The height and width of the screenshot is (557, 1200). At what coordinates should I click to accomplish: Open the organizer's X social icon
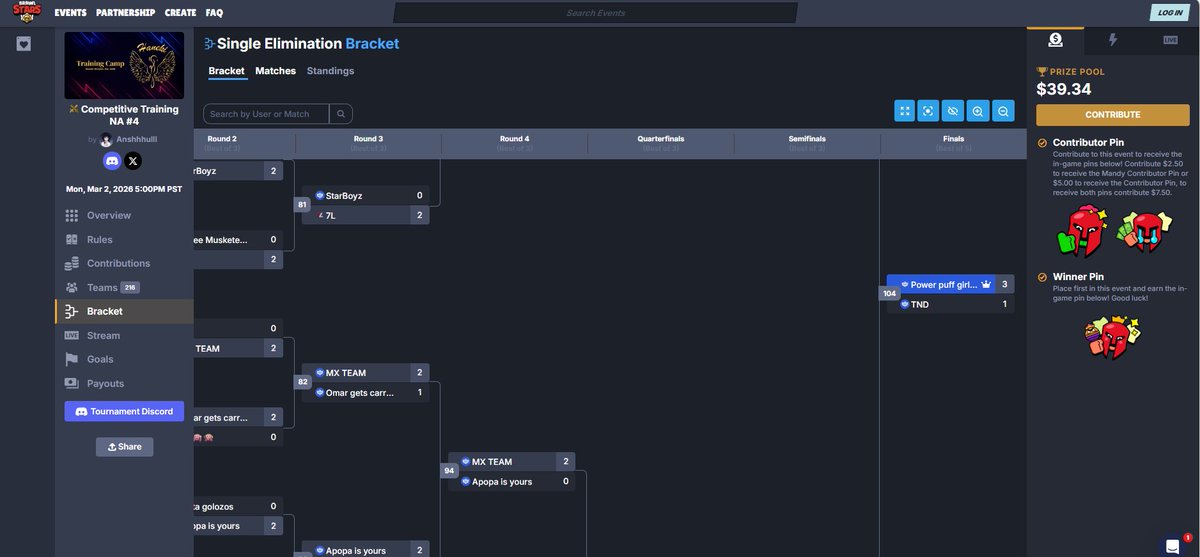point(133,160)
